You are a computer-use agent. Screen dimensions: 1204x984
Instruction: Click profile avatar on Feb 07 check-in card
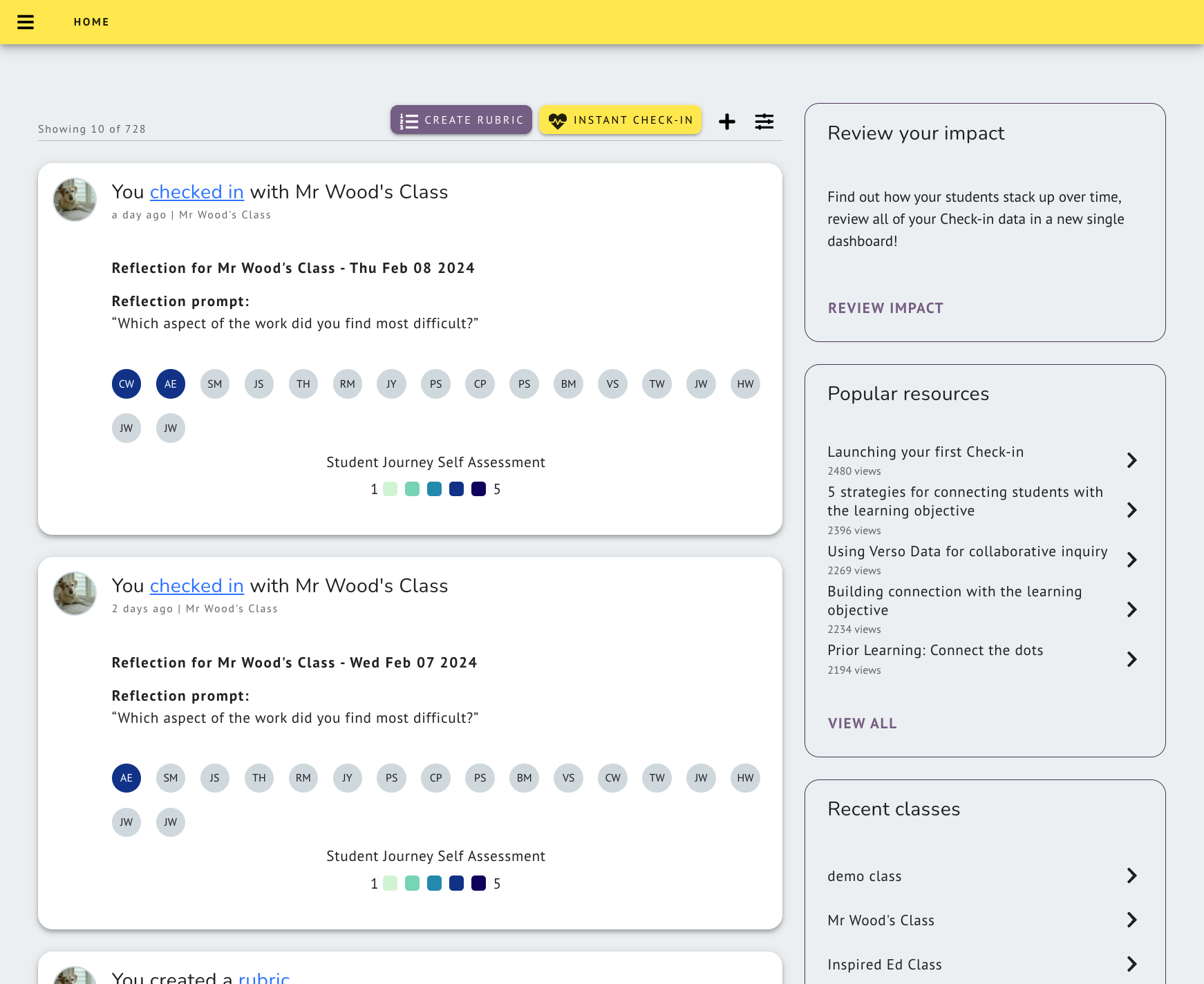coord(75,594)
